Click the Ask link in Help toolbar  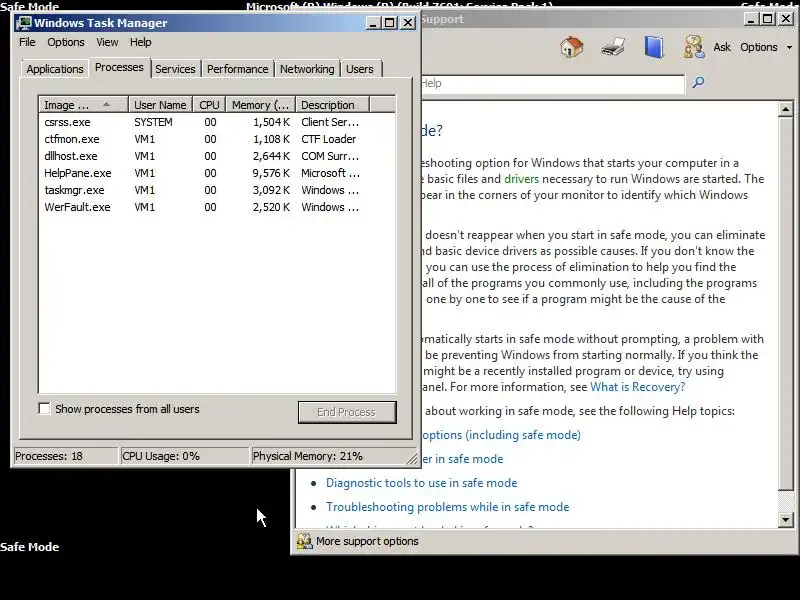point(721,47)
